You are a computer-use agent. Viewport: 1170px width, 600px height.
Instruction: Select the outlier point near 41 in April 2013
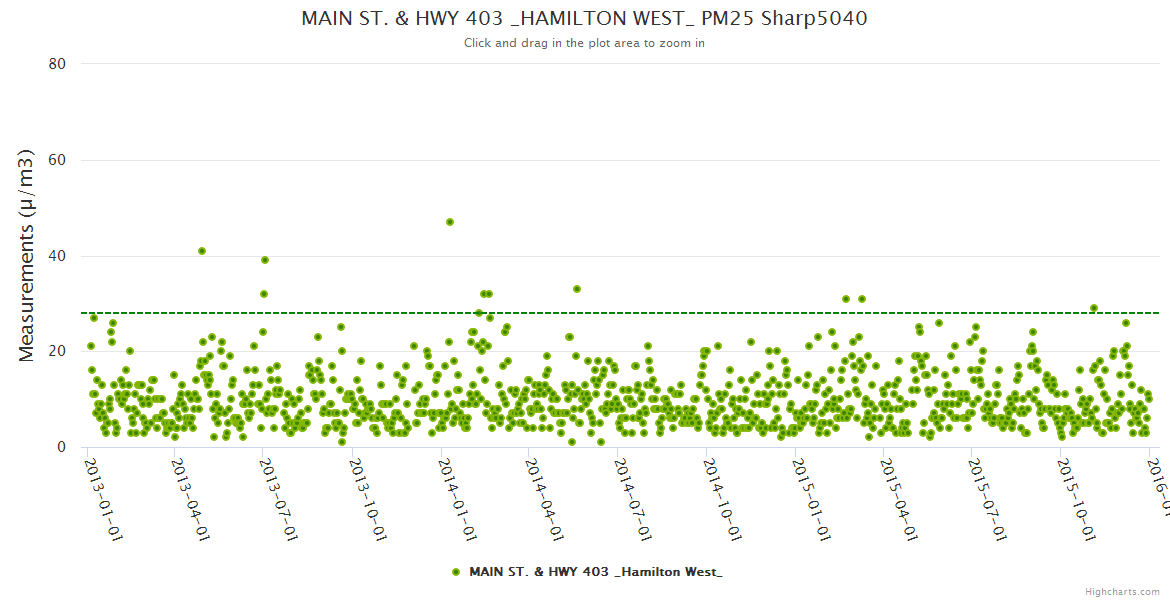click(x=202, y=251)
